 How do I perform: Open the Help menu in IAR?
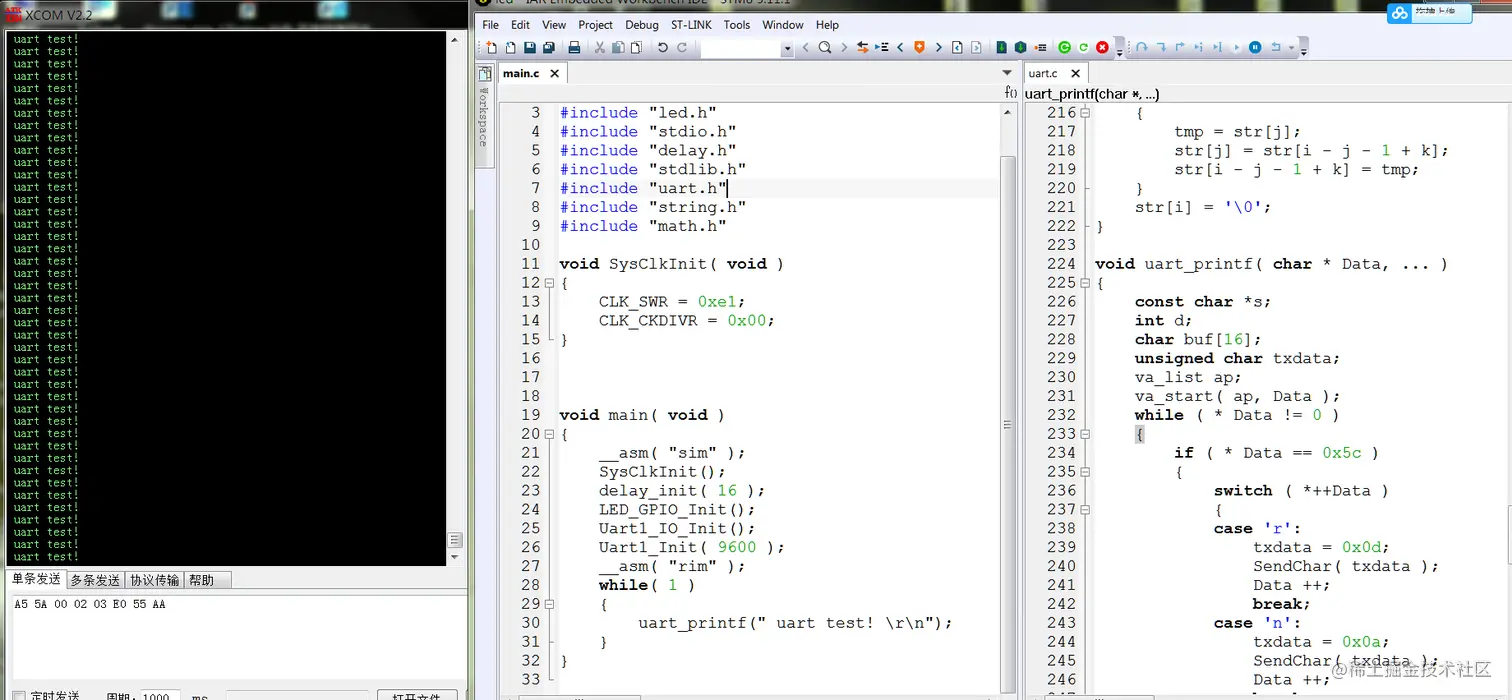[827, 25]
